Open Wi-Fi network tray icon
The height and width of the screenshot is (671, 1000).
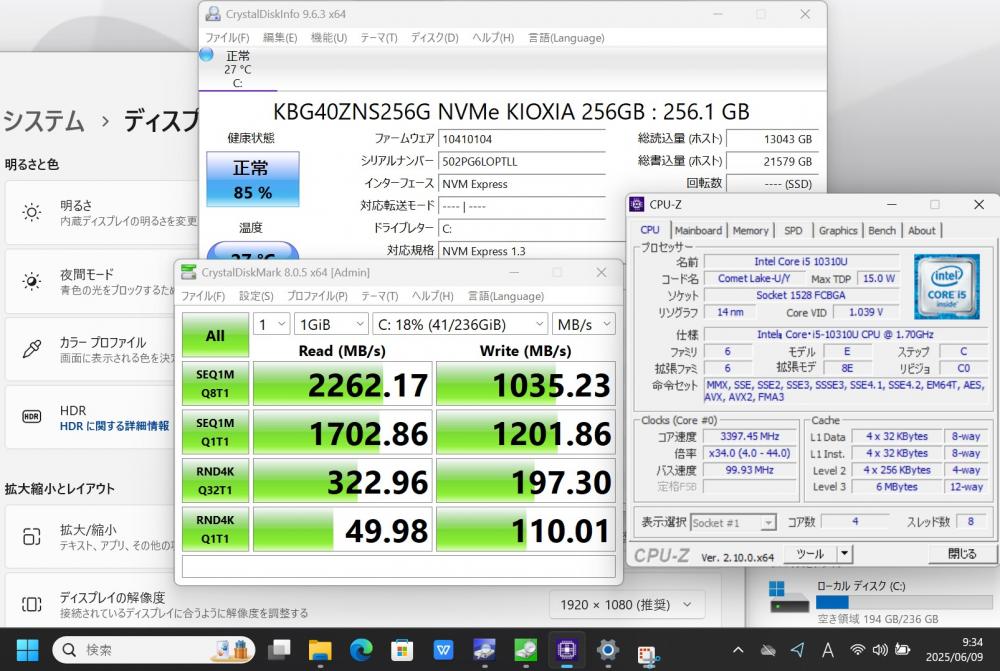858,650
